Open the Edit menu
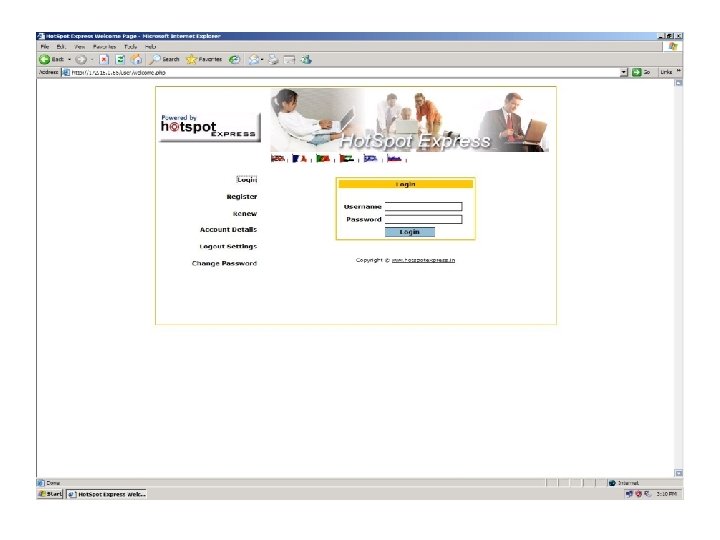 coord(61,46)
